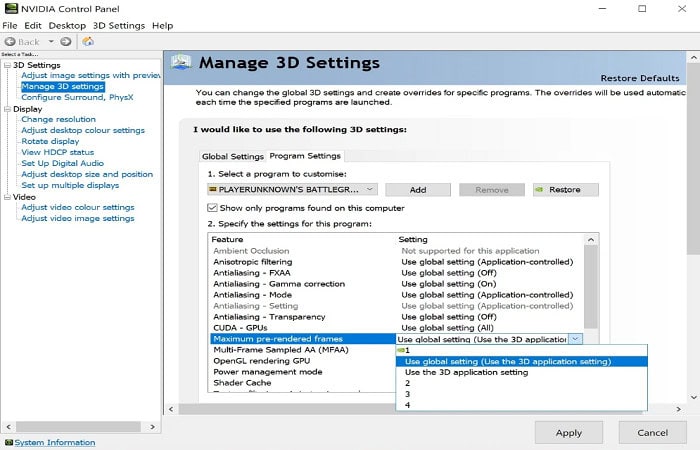Select the CUDA - GPUs row
Screen dimensions: 700x450
coord(396,328)
